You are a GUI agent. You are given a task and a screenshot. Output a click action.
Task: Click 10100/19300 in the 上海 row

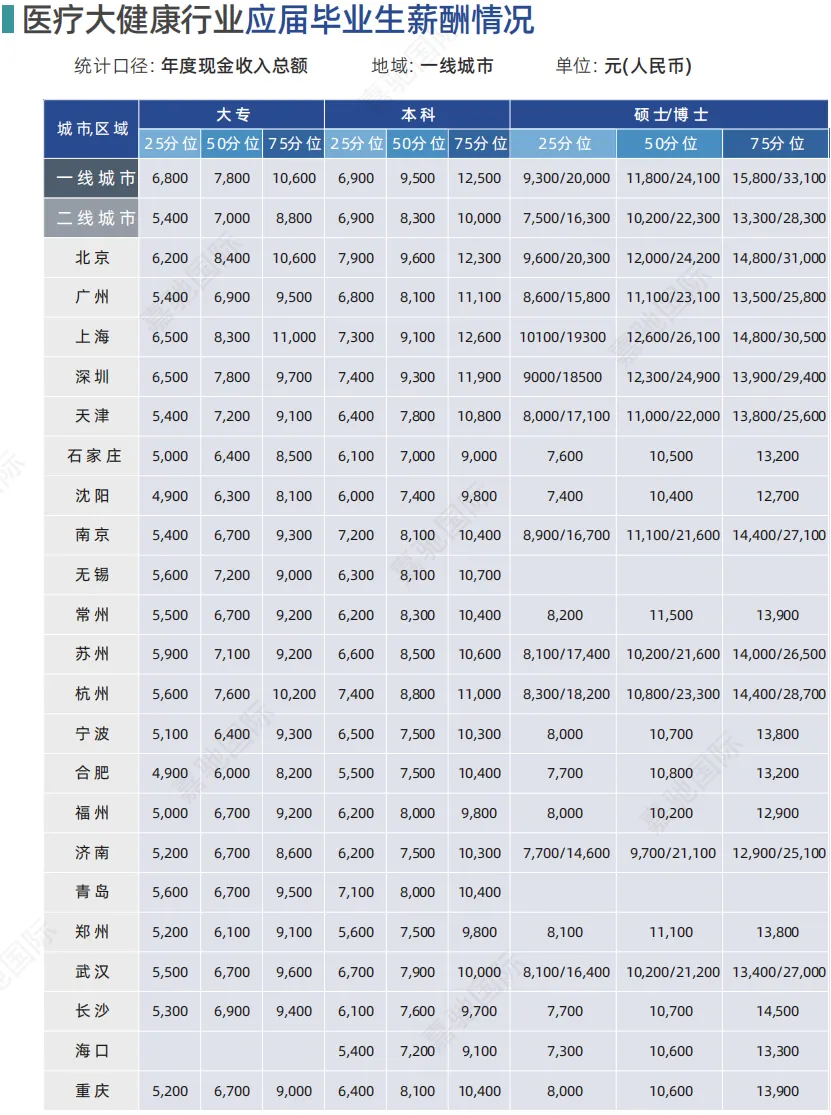[562, 337]
